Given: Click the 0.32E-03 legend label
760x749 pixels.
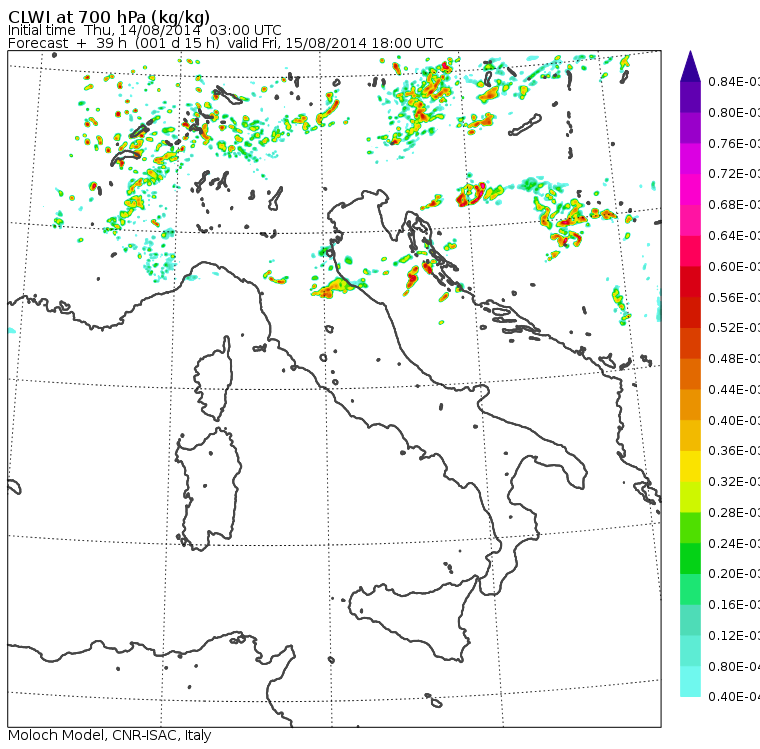Looking at the screenshot, I should (x=734, y=481).
